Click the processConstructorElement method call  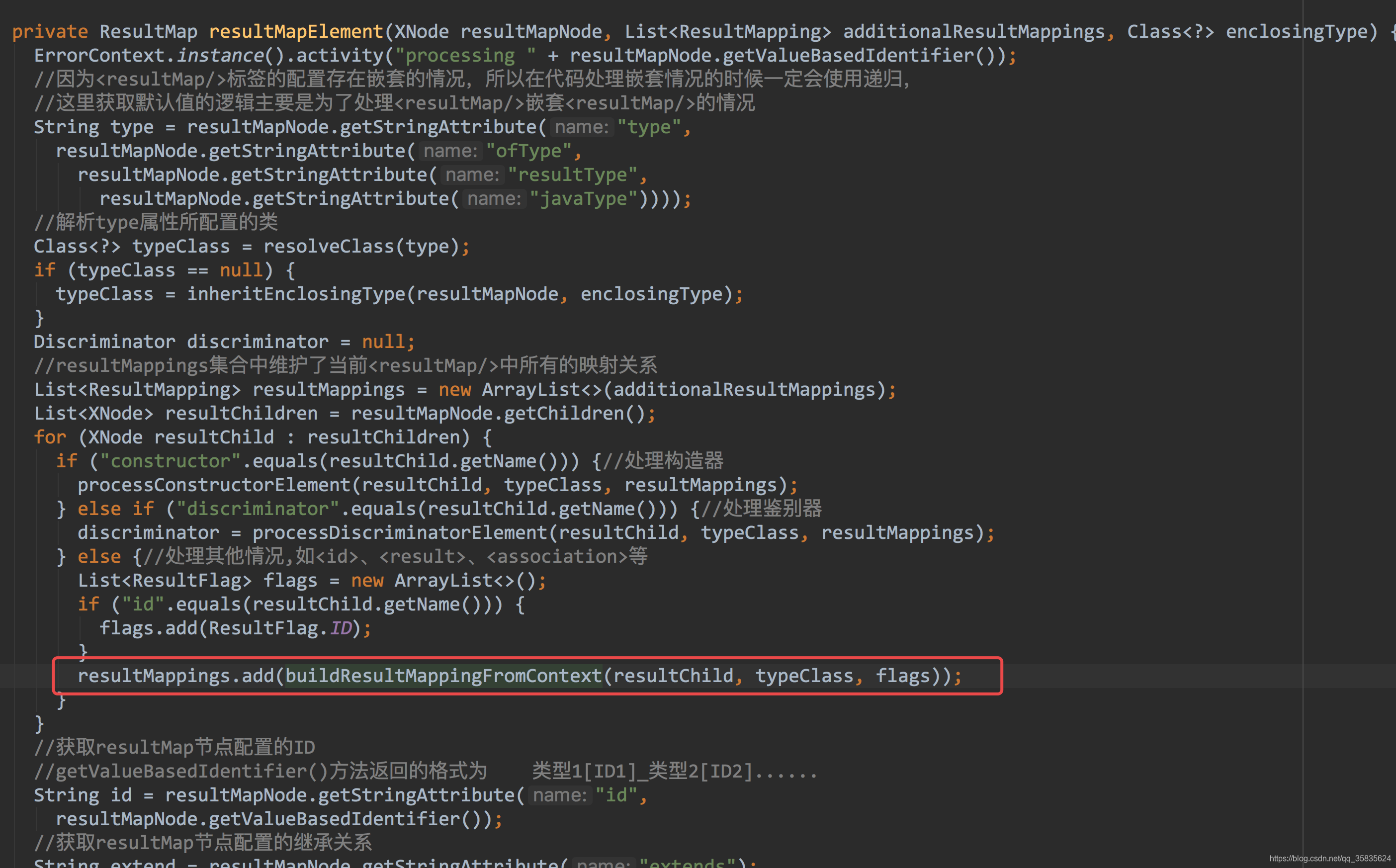click(214, 485)
